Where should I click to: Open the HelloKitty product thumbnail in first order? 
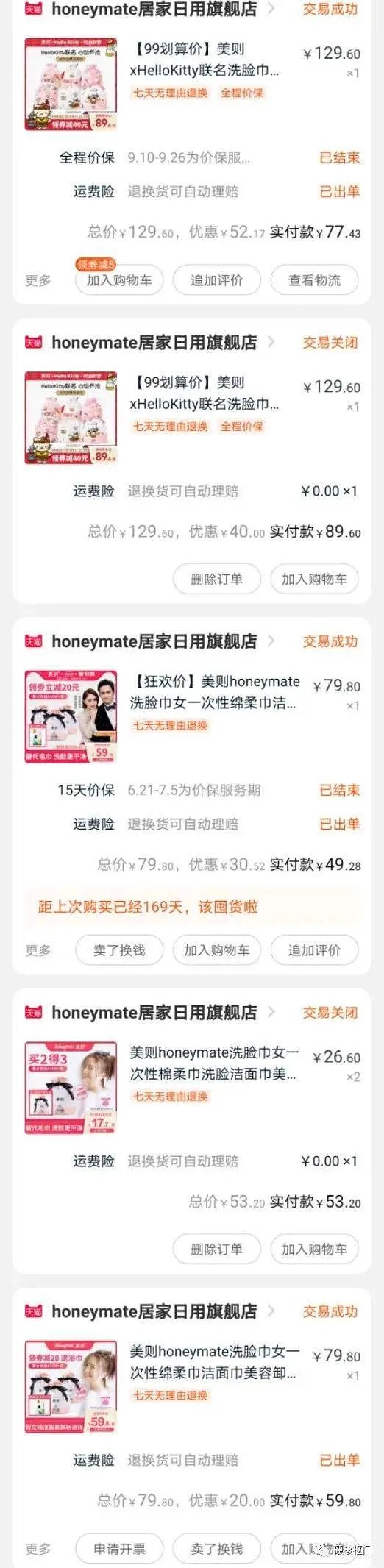[71, 85]
